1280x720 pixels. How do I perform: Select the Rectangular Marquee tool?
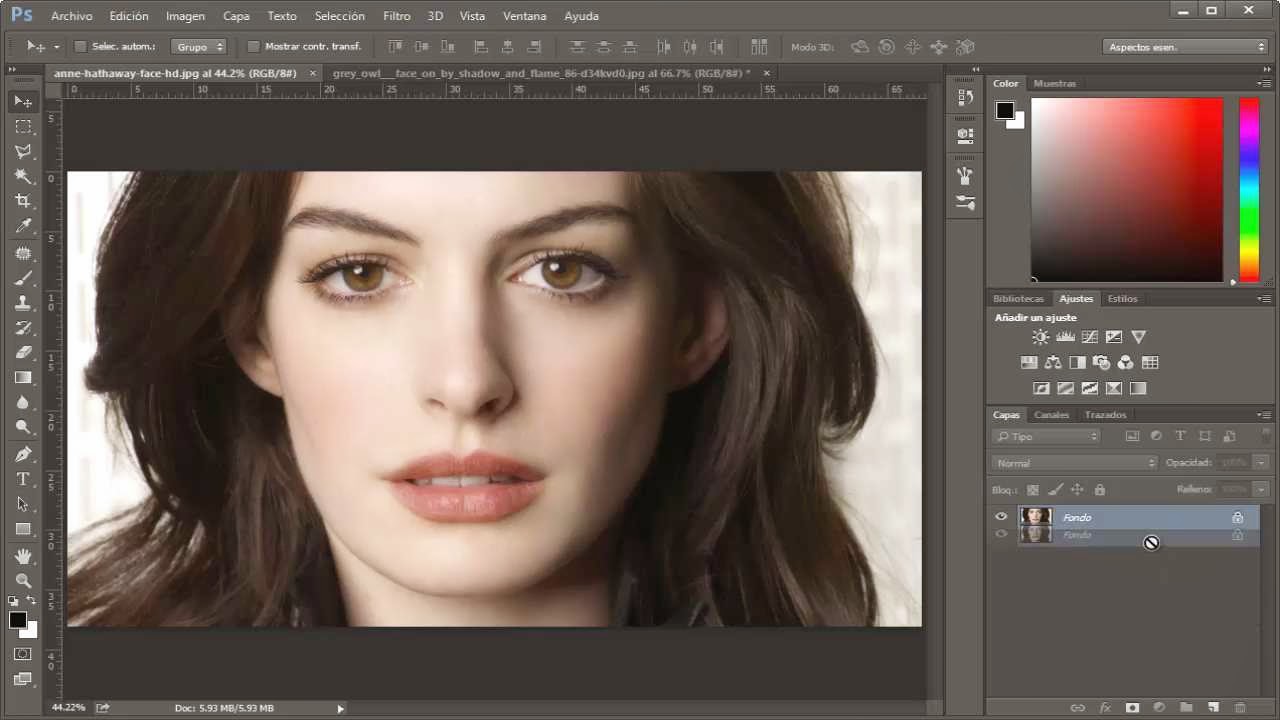point(23,126)
